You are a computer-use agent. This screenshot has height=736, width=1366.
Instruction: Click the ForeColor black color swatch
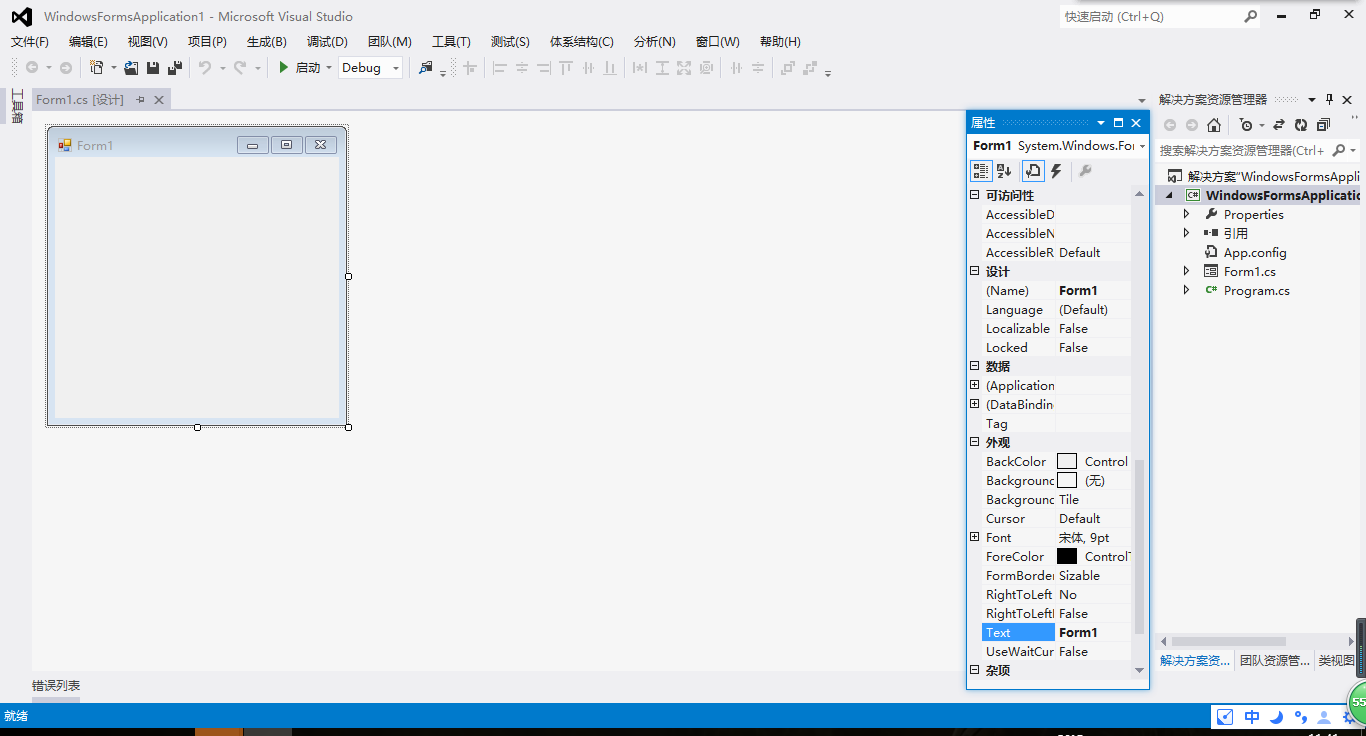pos(1067,557)
